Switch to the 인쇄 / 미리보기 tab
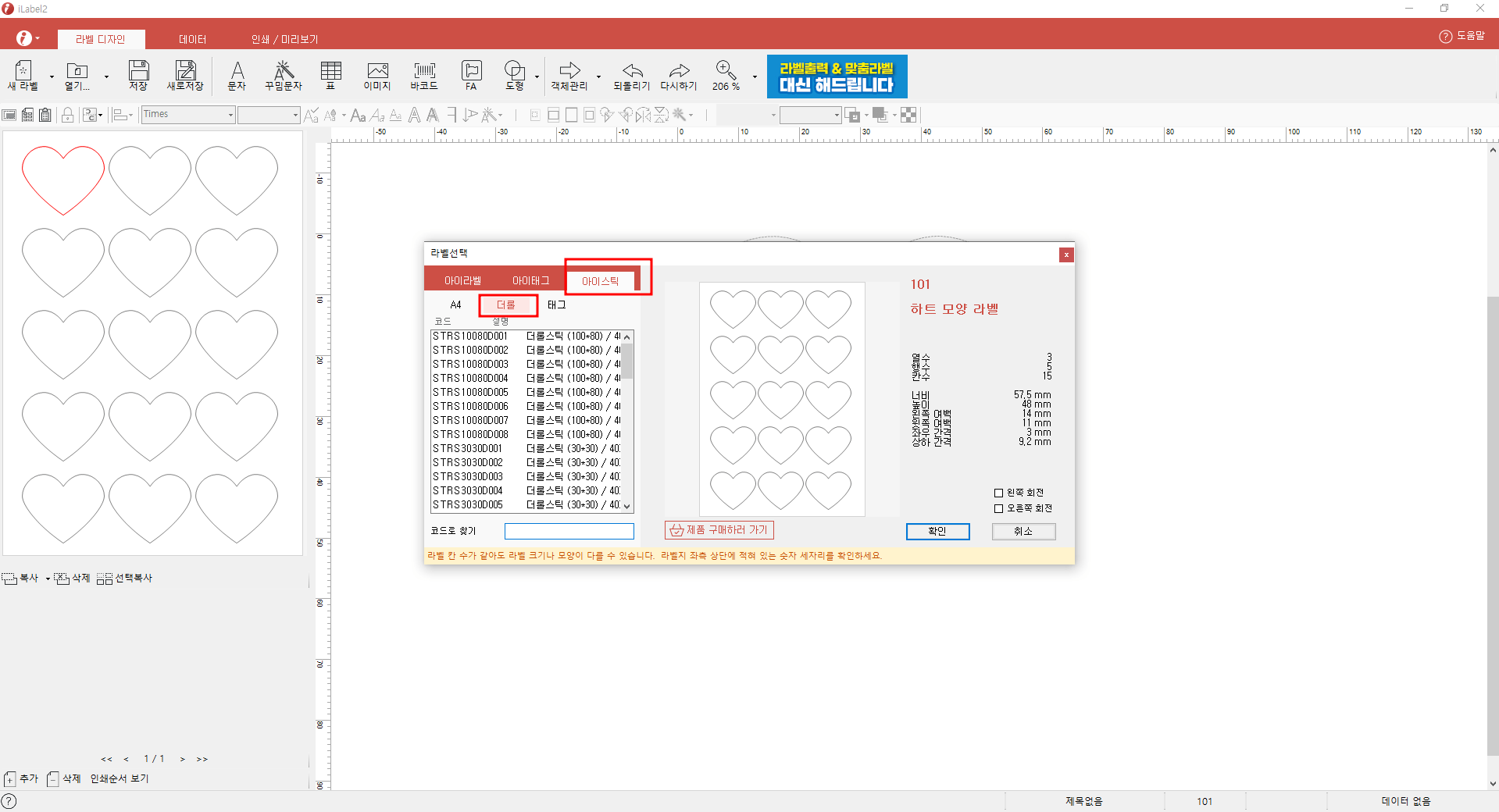 point(284,39)
